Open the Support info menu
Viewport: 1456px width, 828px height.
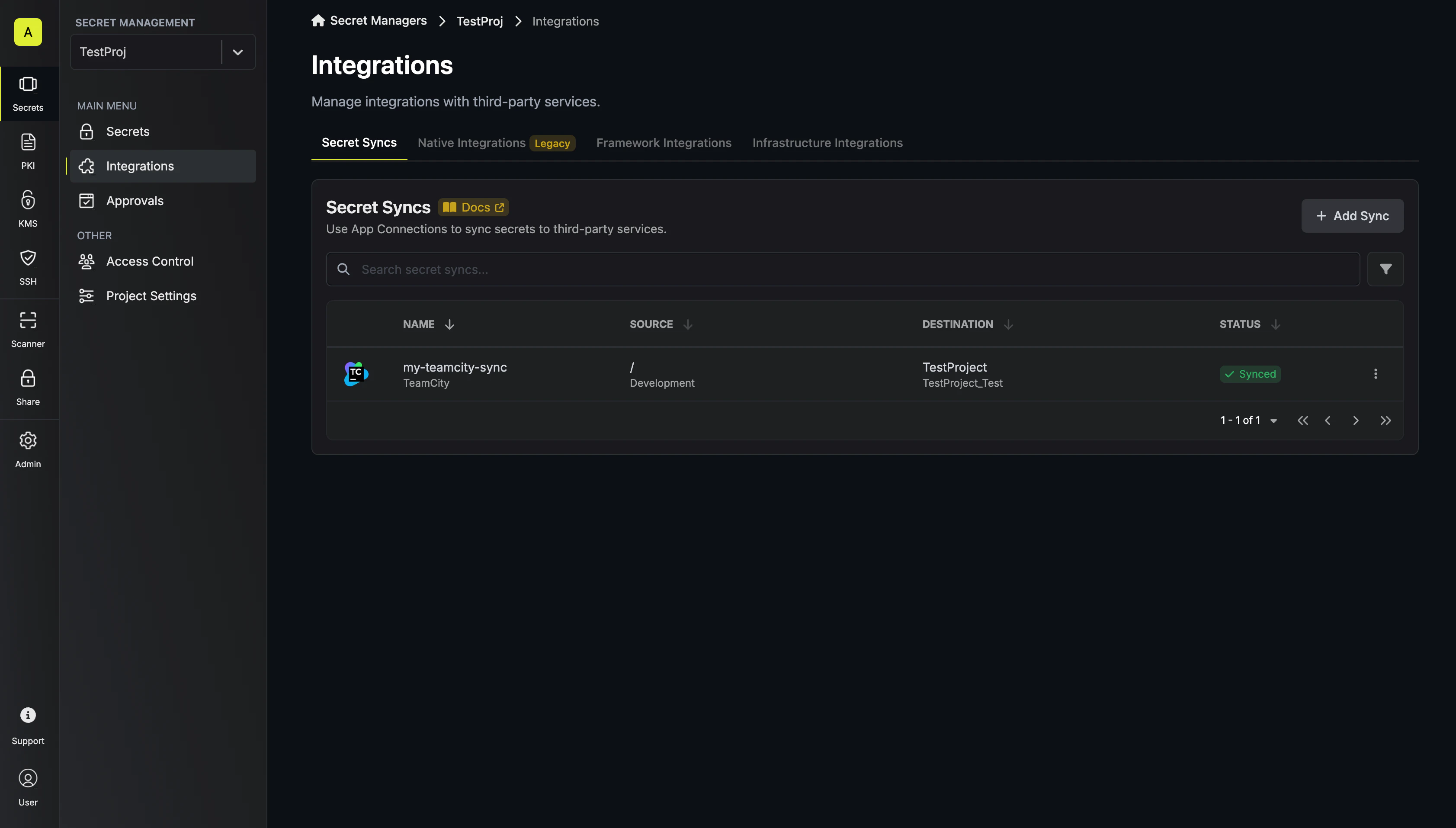click(28, 726)
